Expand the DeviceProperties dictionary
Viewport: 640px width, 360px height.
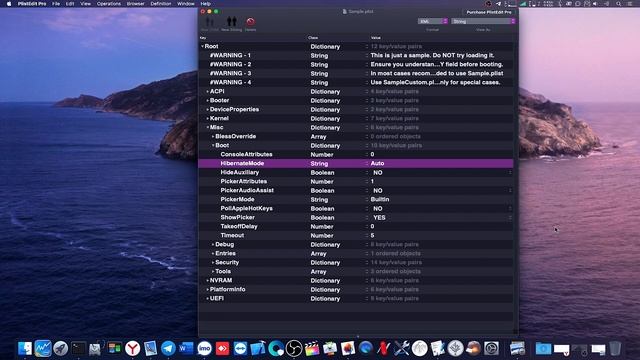[x=207, y=109]
